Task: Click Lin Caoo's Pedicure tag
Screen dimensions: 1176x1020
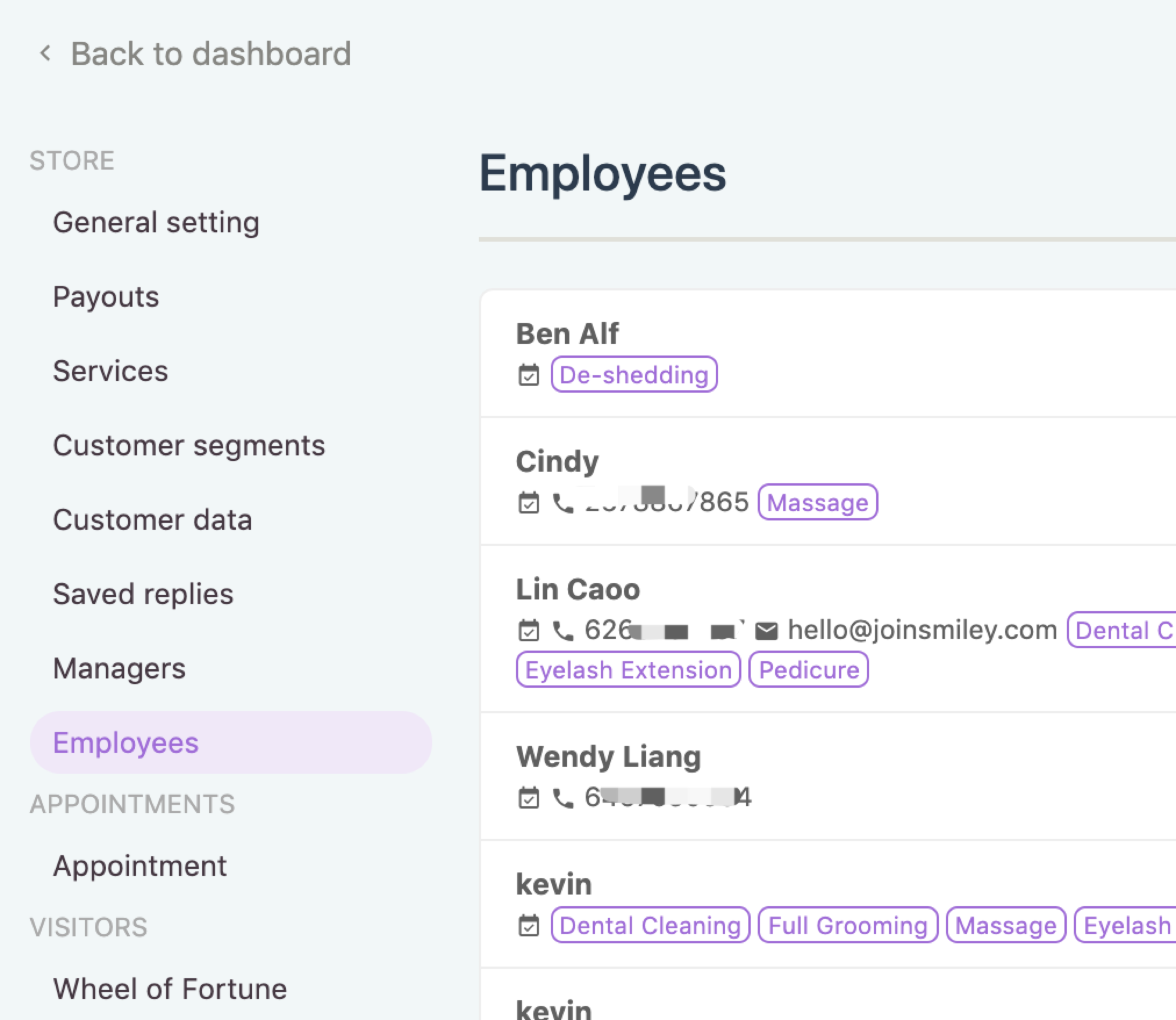Action: pos(809,670)
